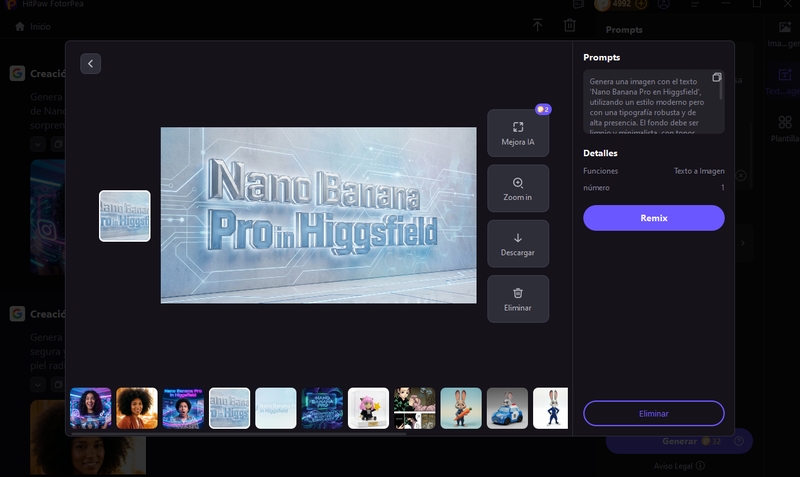Copy the prompt text with copy icon
This screenshot has height=477, width=800.
tap(716, 78)
